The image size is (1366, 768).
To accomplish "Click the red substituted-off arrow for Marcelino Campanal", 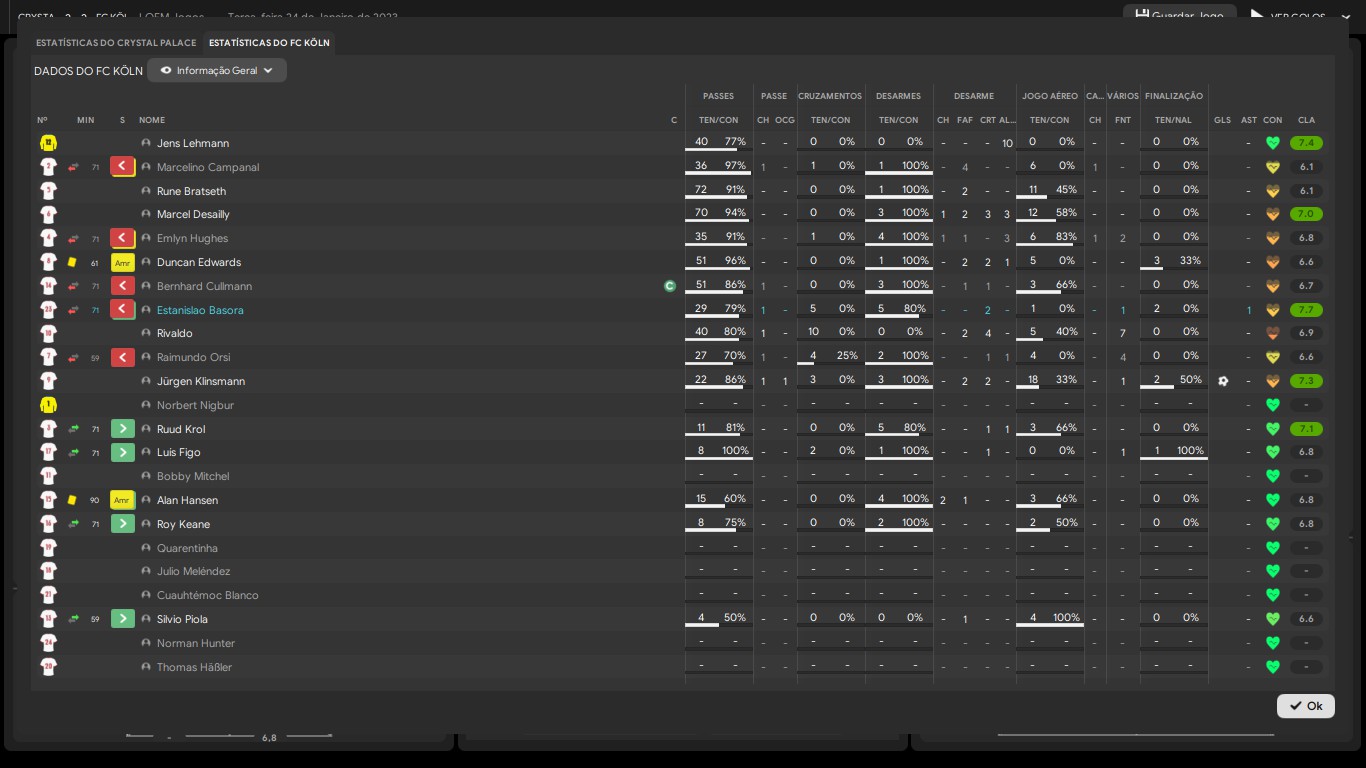I will click(x=122, y=167).
